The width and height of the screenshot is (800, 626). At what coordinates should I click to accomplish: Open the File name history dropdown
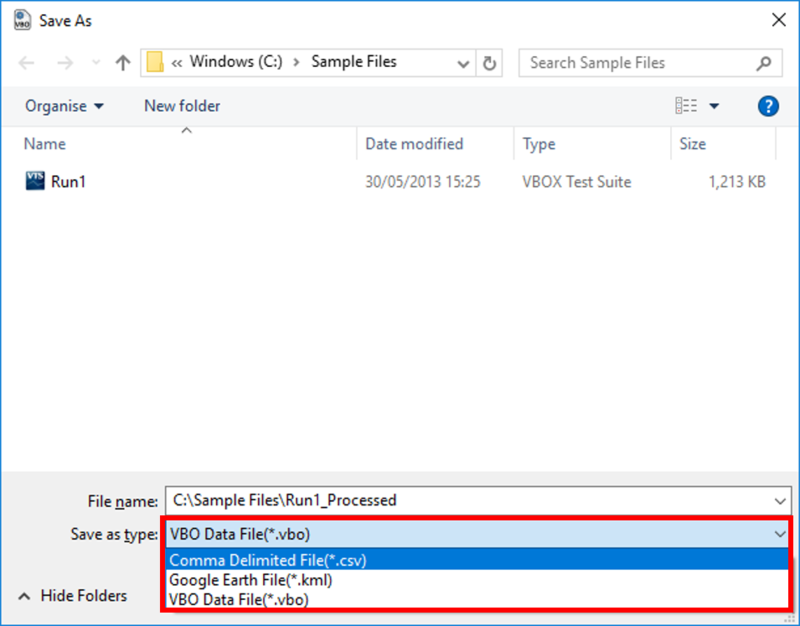coord(780,501)
